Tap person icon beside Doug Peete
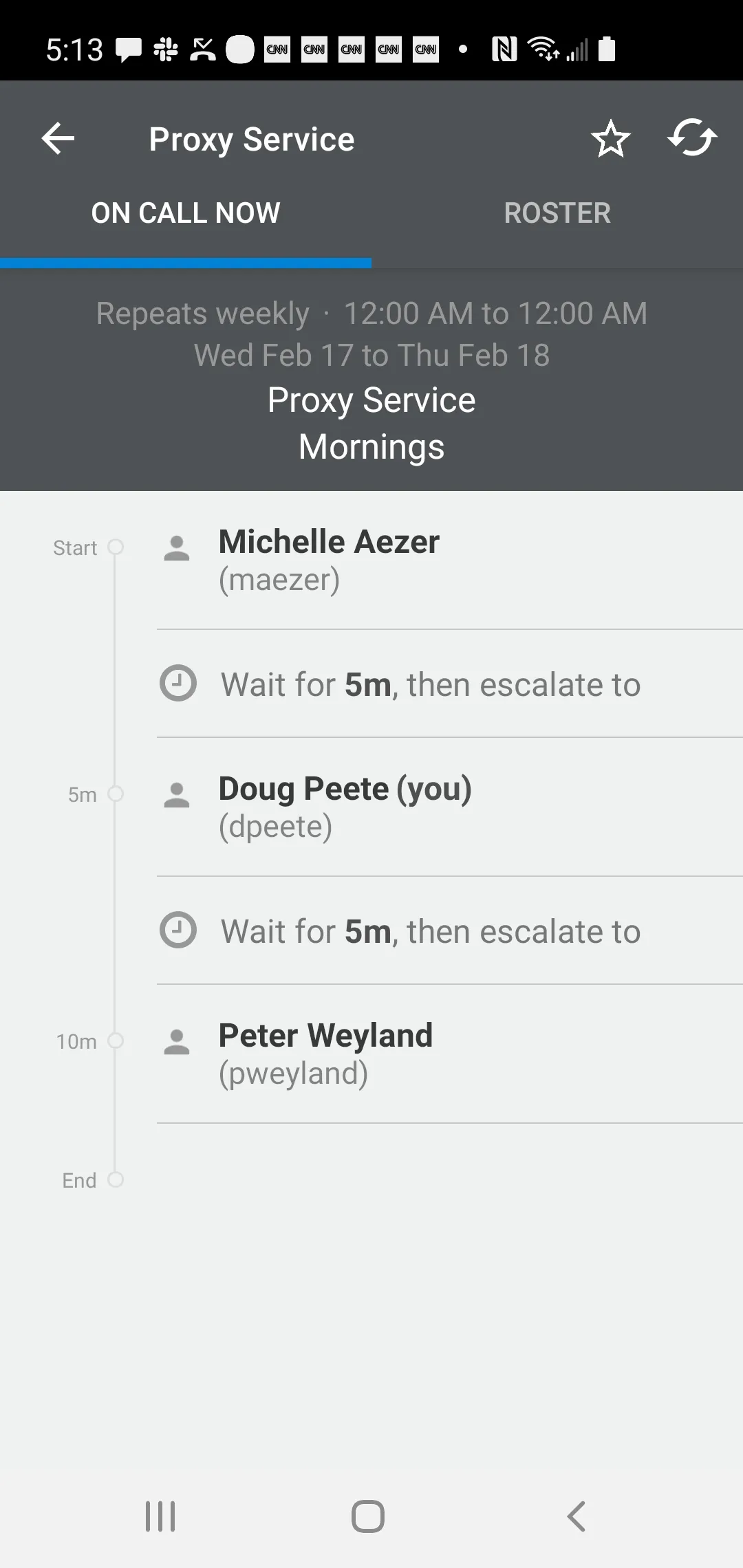The image size is (743, 1568). coord(177,796)
